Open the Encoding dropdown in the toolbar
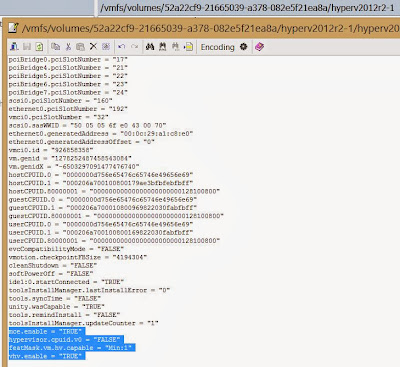 click(217, 47)
